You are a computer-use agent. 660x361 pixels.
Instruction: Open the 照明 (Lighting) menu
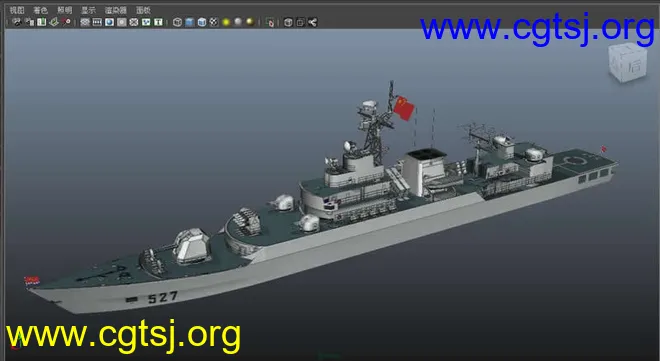pyautogui.click(x=64, y=10)
